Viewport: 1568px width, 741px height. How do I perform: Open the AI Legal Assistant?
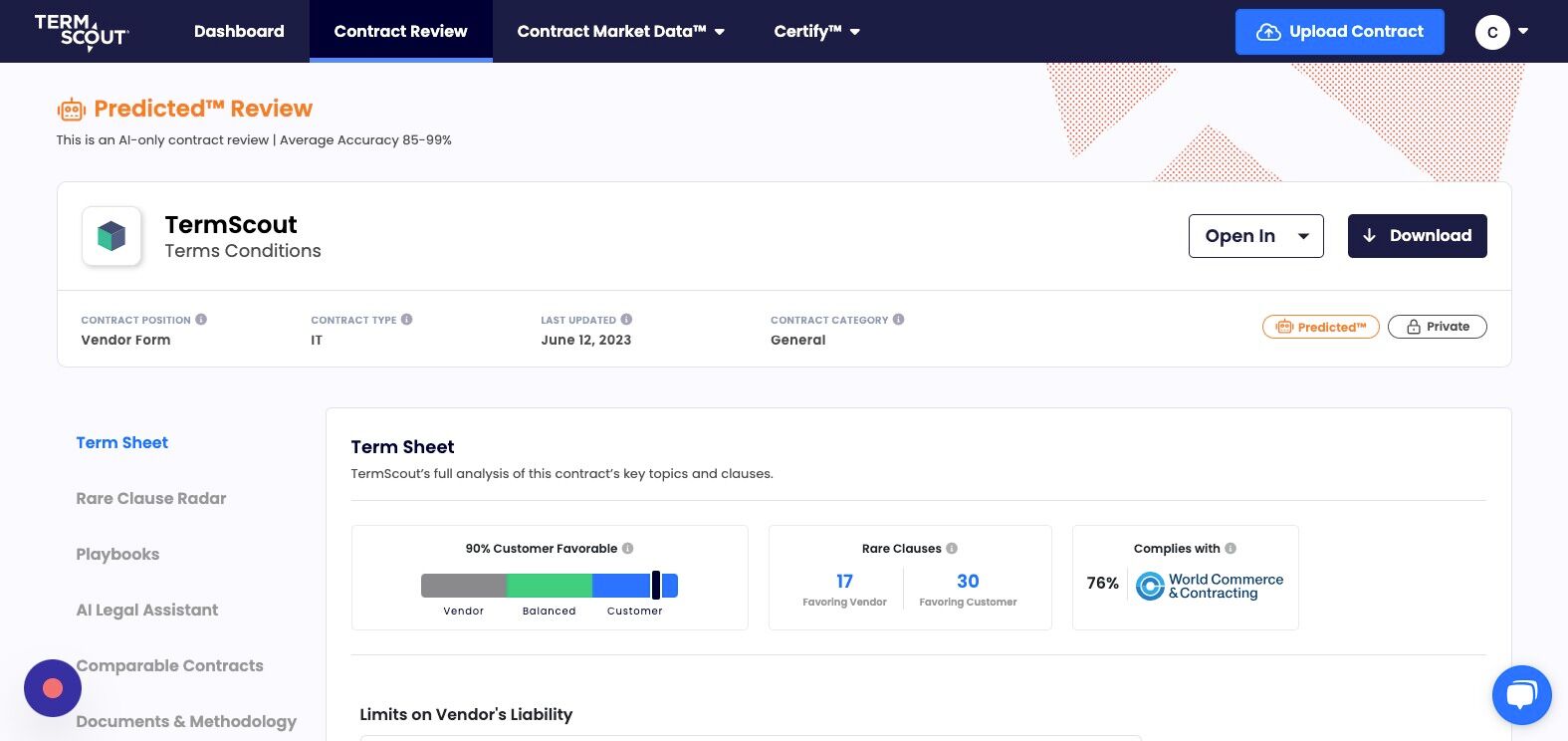point(147,610)
